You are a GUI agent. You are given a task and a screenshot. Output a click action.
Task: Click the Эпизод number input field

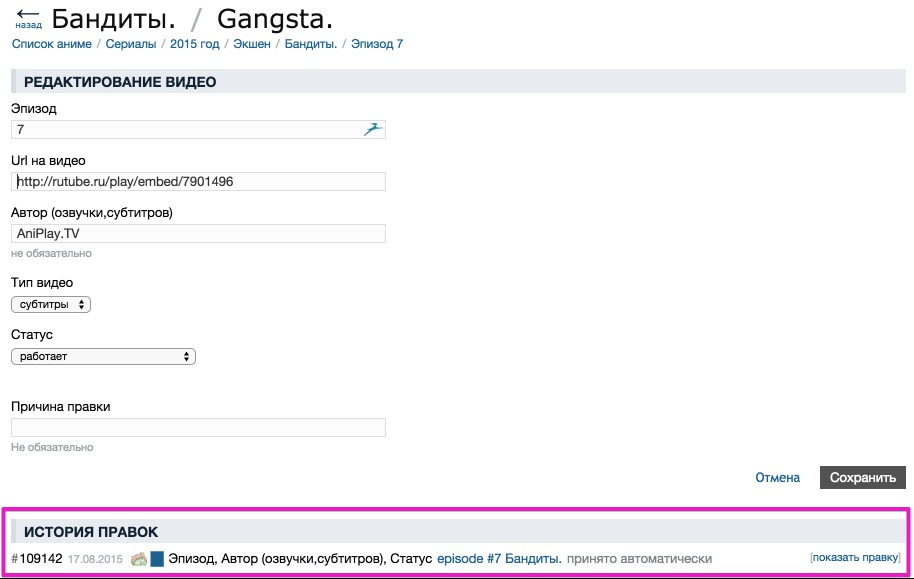[185, 129]
